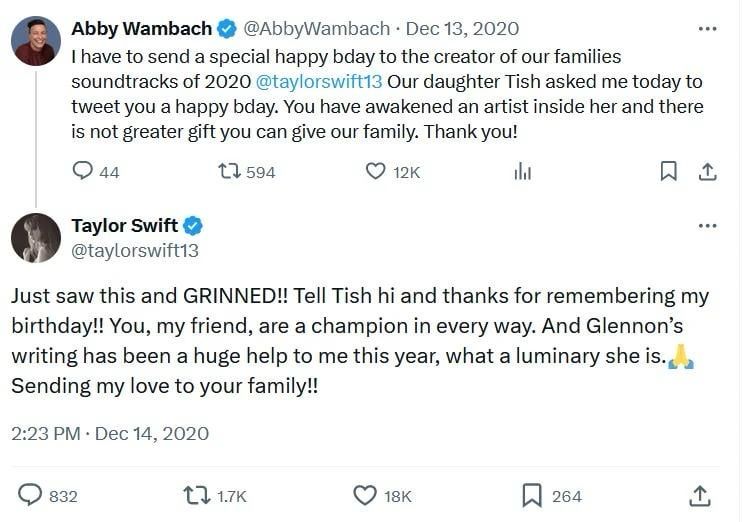
Task: Reply to Taylor Swift's tweet
Action: pyautogui.click(x=32, y=495)
